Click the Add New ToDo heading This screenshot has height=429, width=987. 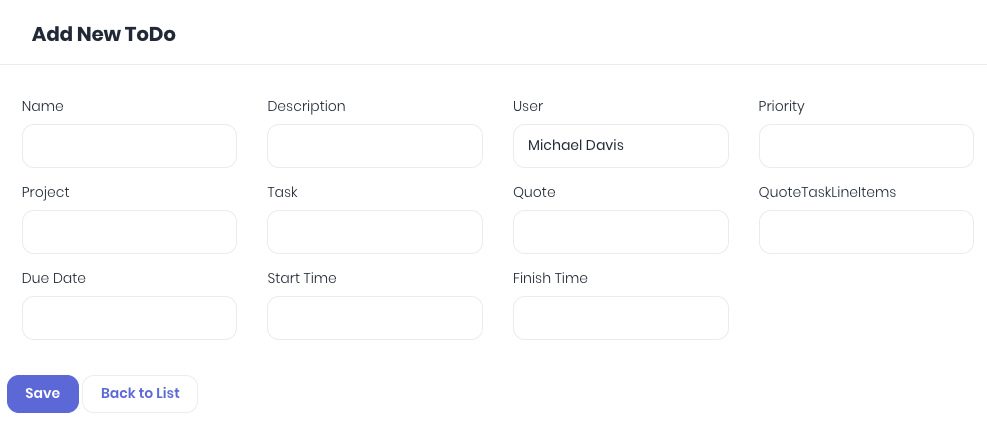[x=104, y=34]
